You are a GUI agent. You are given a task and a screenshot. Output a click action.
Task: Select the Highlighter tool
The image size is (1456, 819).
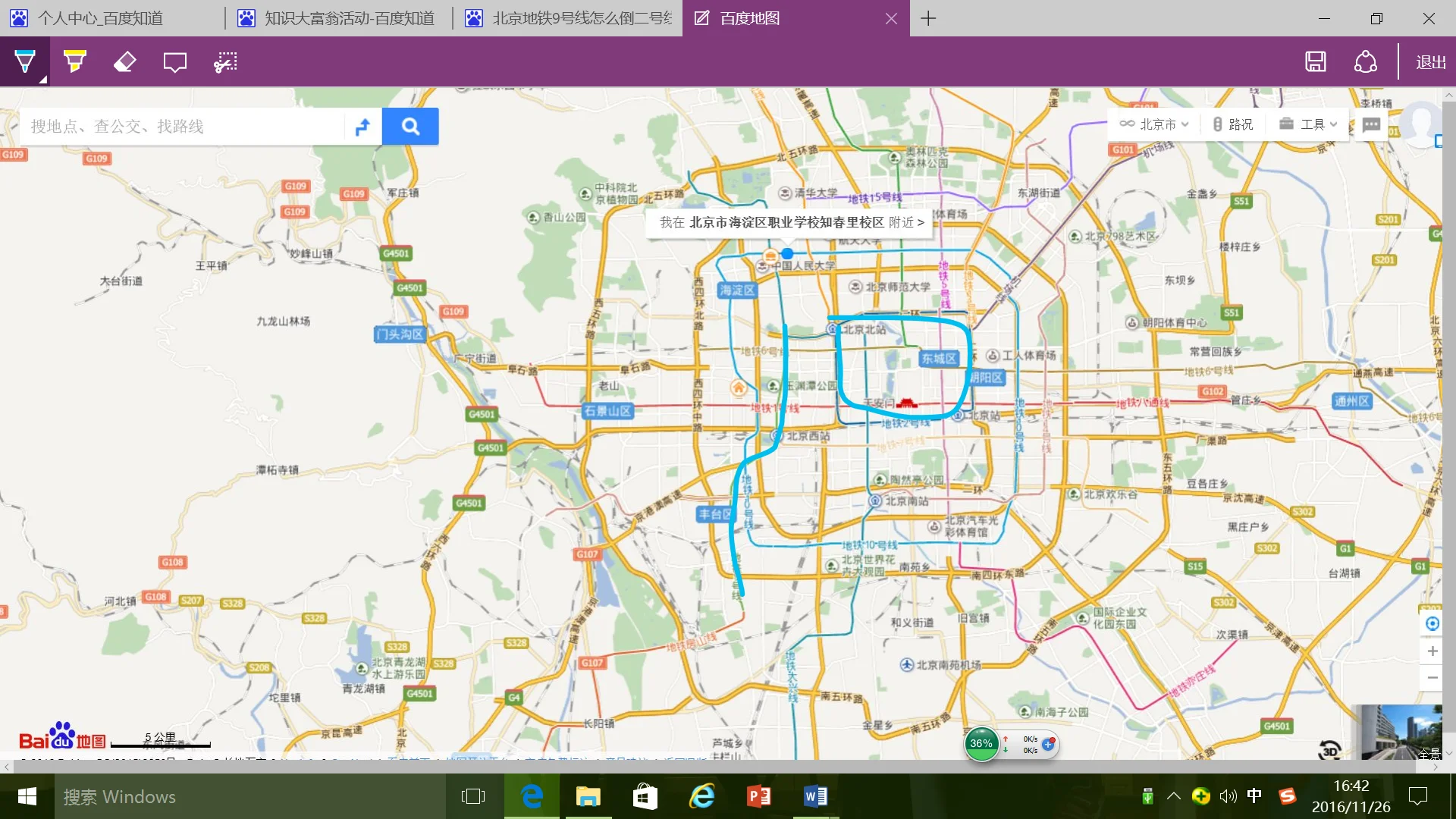tap(74, 61)
